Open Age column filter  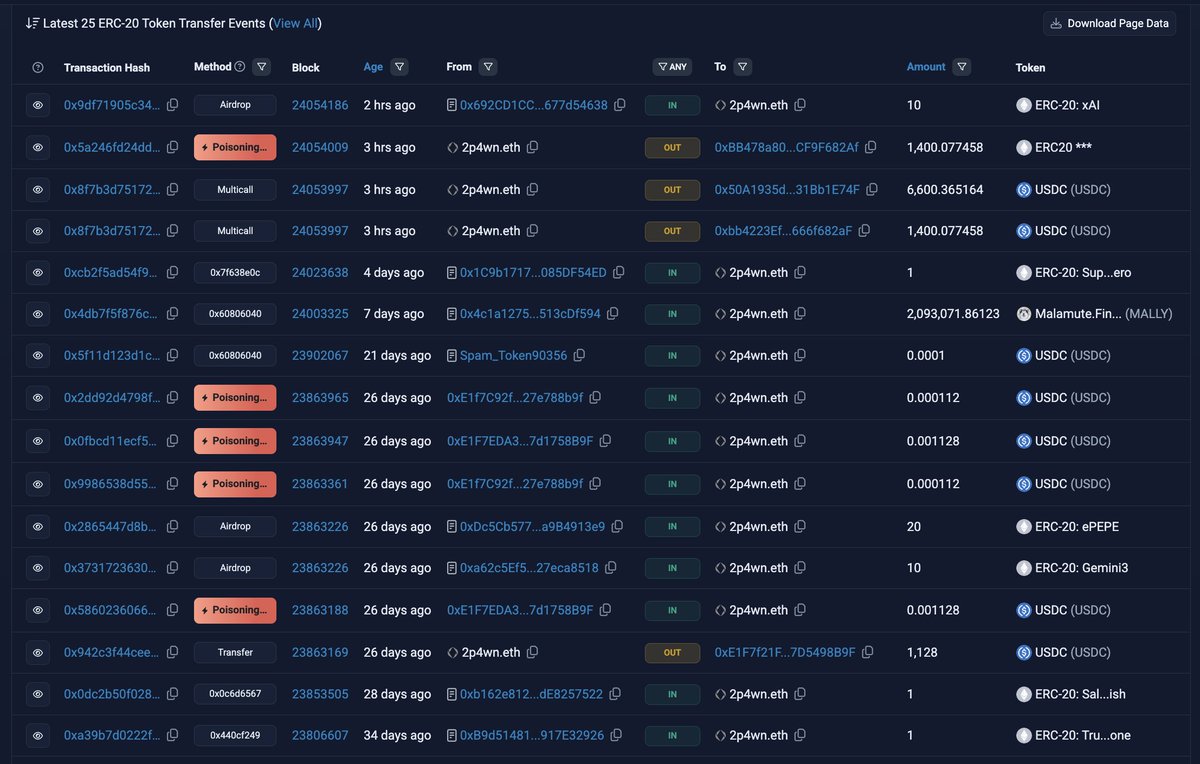(399, 67)
